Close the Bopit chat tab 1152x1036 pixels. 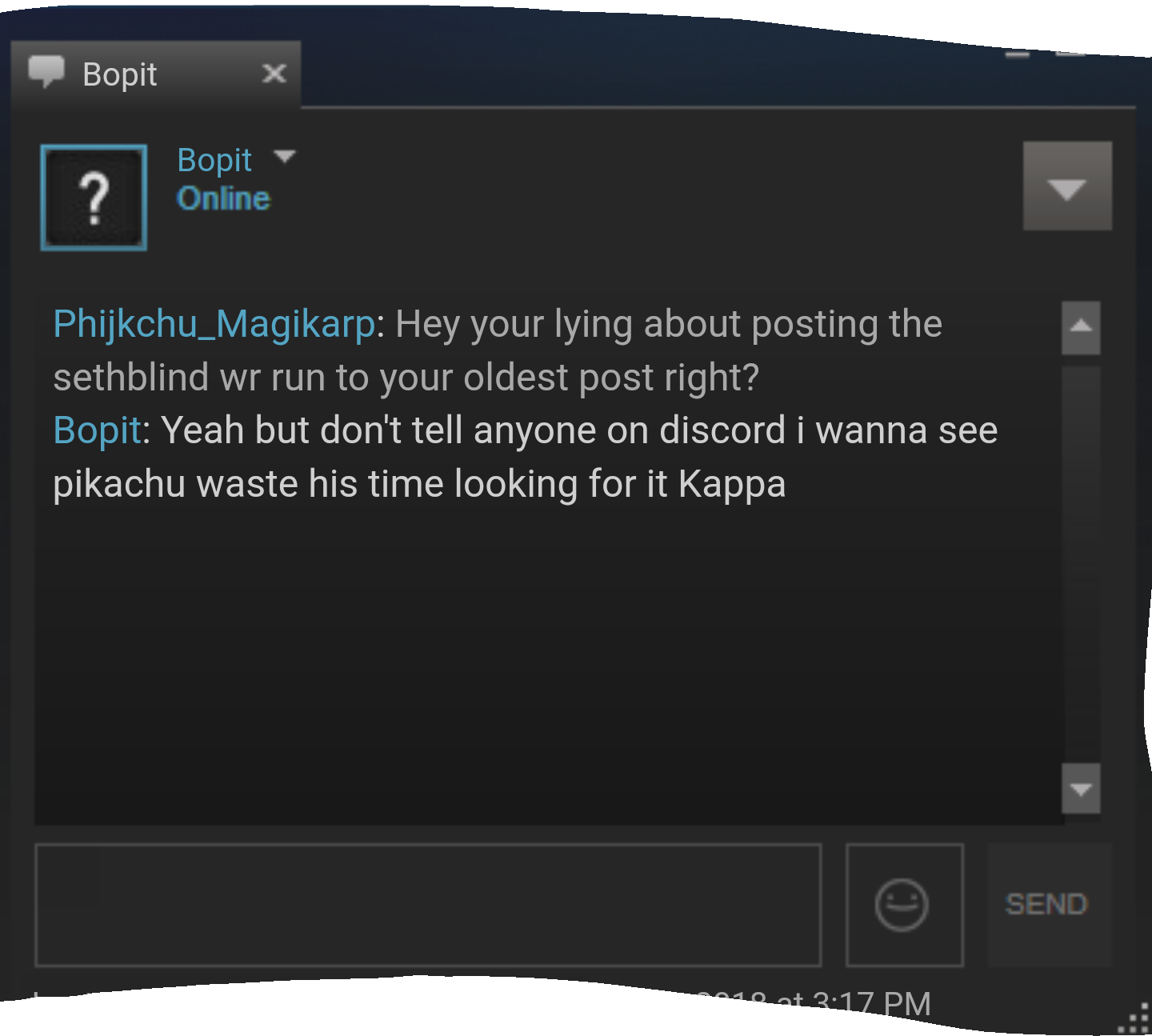pyautogui.click(x=274, y=74)
